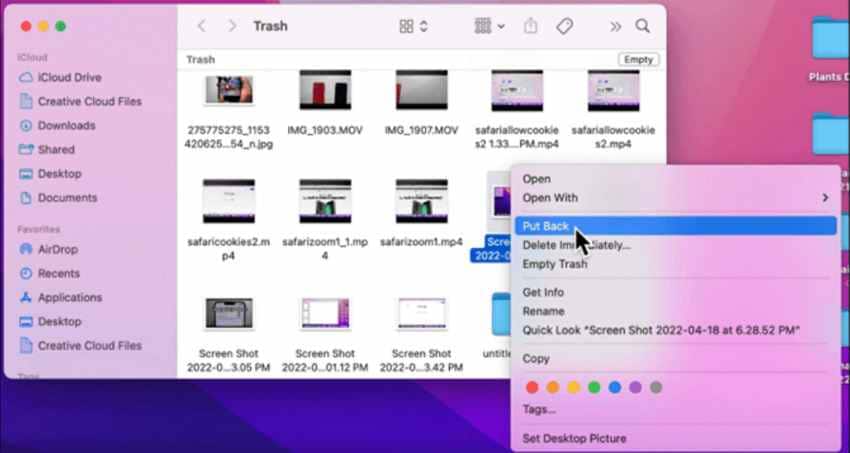Apply the orange tag color
850x453 pixels.
pyautogui.click(x=553, y=387)
